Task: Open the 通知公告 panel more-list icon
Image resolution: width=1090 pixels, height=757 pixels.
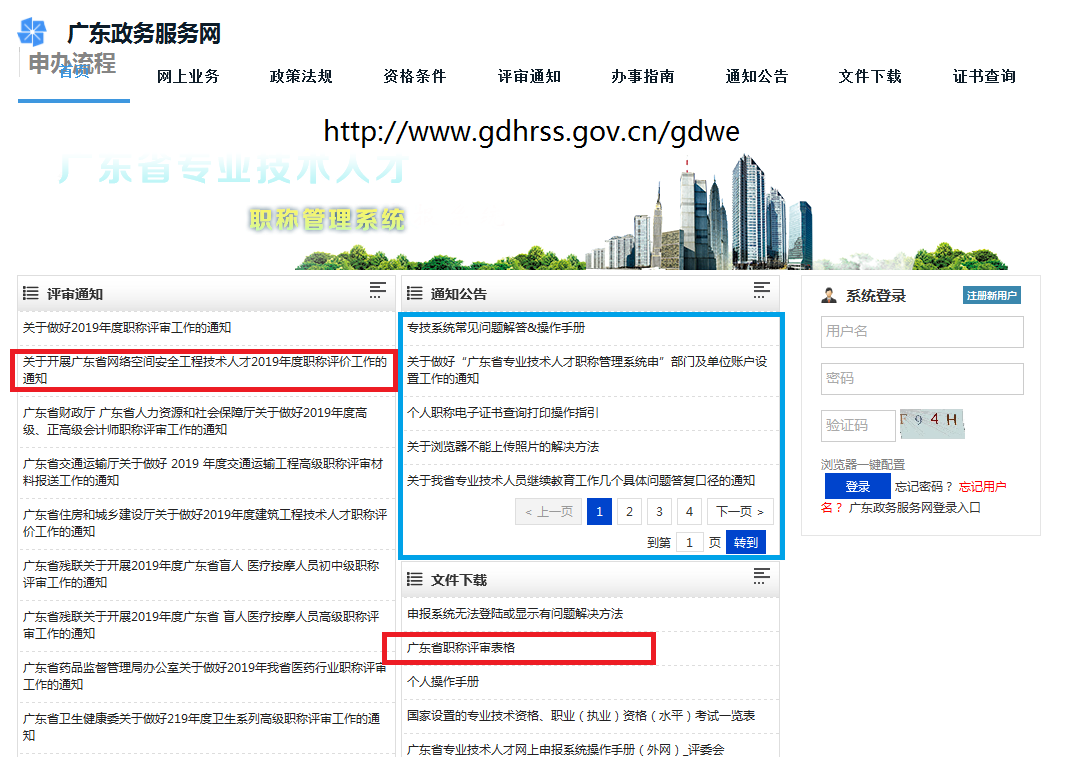Action: pyautogui.click(x=762, y=291)
